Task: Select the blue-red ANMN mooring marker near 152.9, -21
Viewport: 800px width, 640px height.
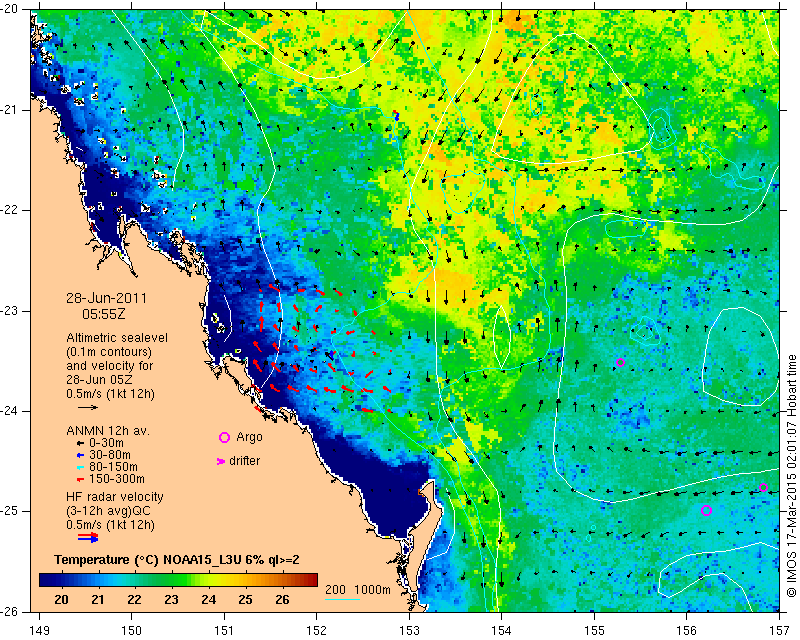Action: pyautogui.click(x=396, y=115)
